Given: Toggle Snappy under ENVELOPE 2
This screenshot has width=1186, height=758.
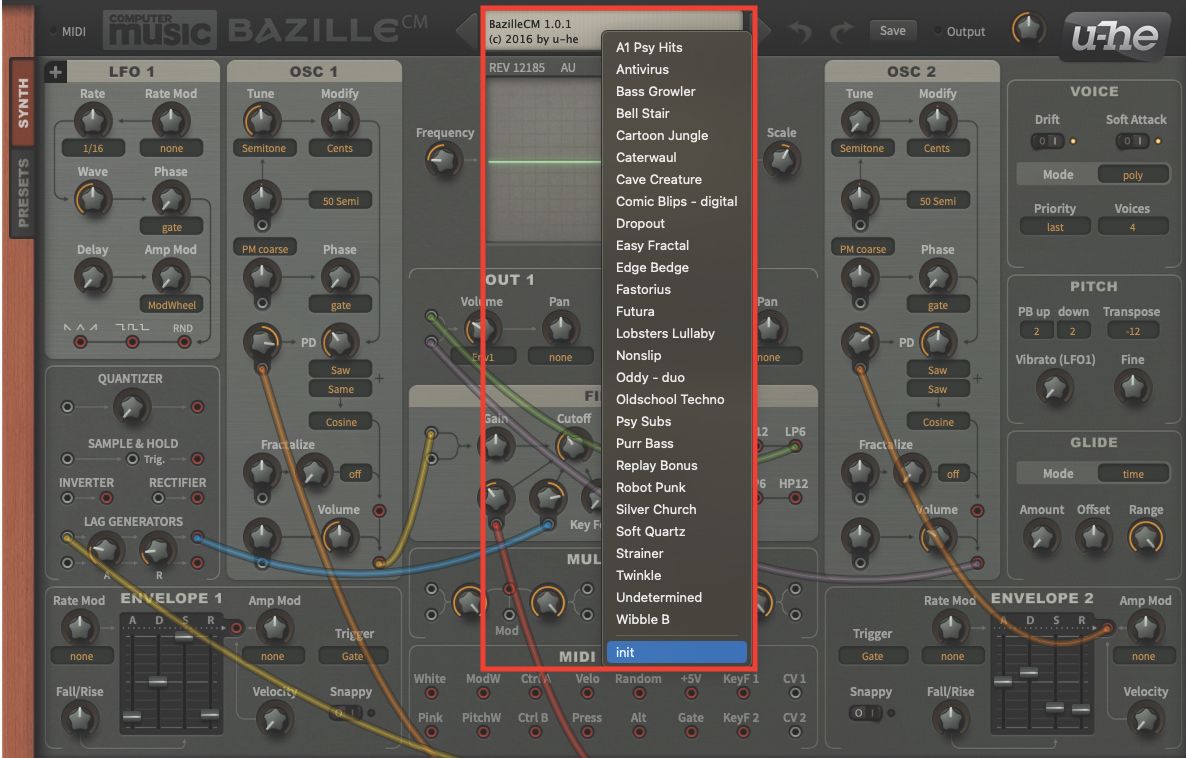Looking at the screenshot, I should (866, 713).
